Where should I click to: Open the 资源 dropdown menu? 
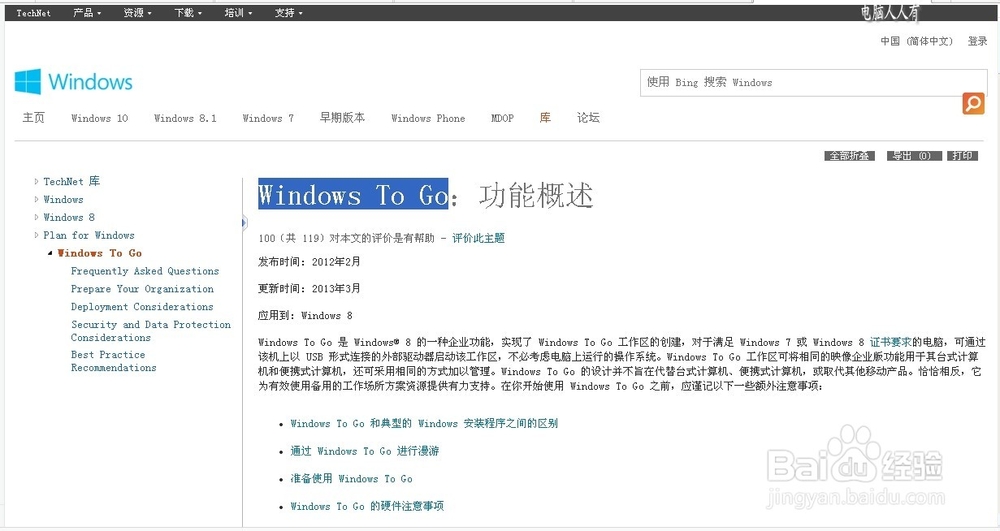(137, 13)
